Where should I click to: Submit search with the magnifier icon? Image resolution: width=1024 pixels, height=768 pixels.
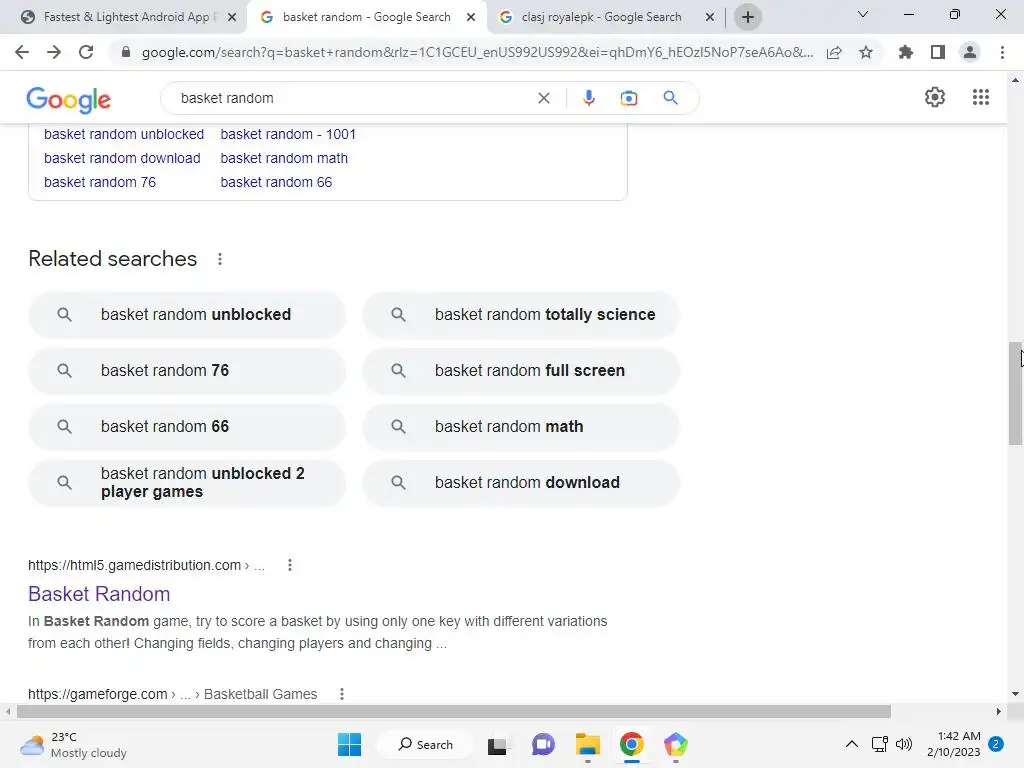(x=670, y=98)
